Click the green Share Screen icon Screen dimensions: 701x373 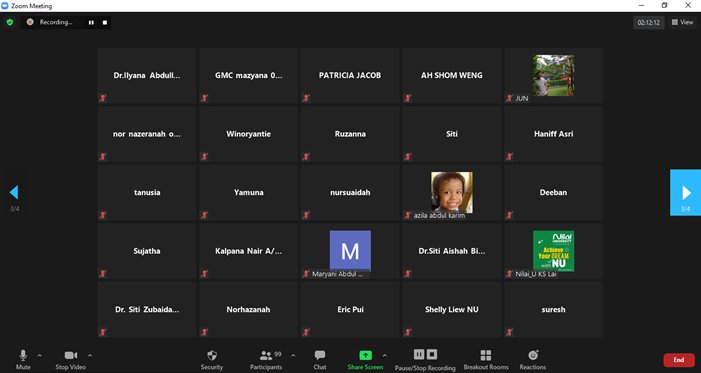click(365, 355)
